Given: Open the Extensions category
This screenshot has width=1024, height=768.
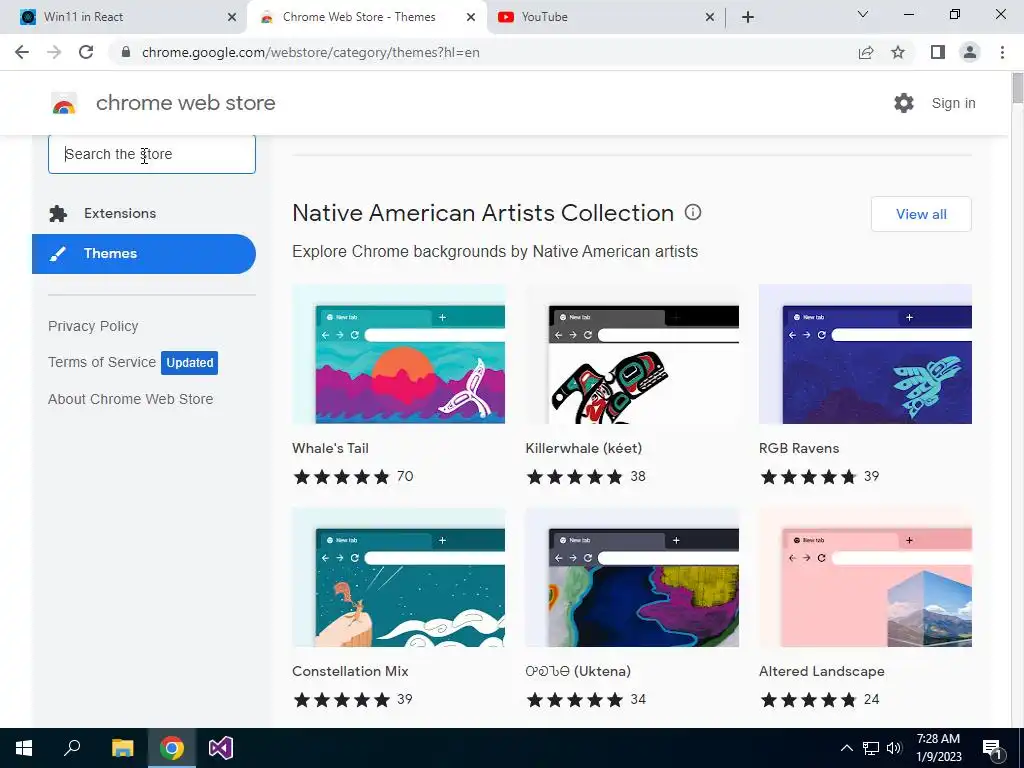Looking at the screenshot, I should 144,214.
